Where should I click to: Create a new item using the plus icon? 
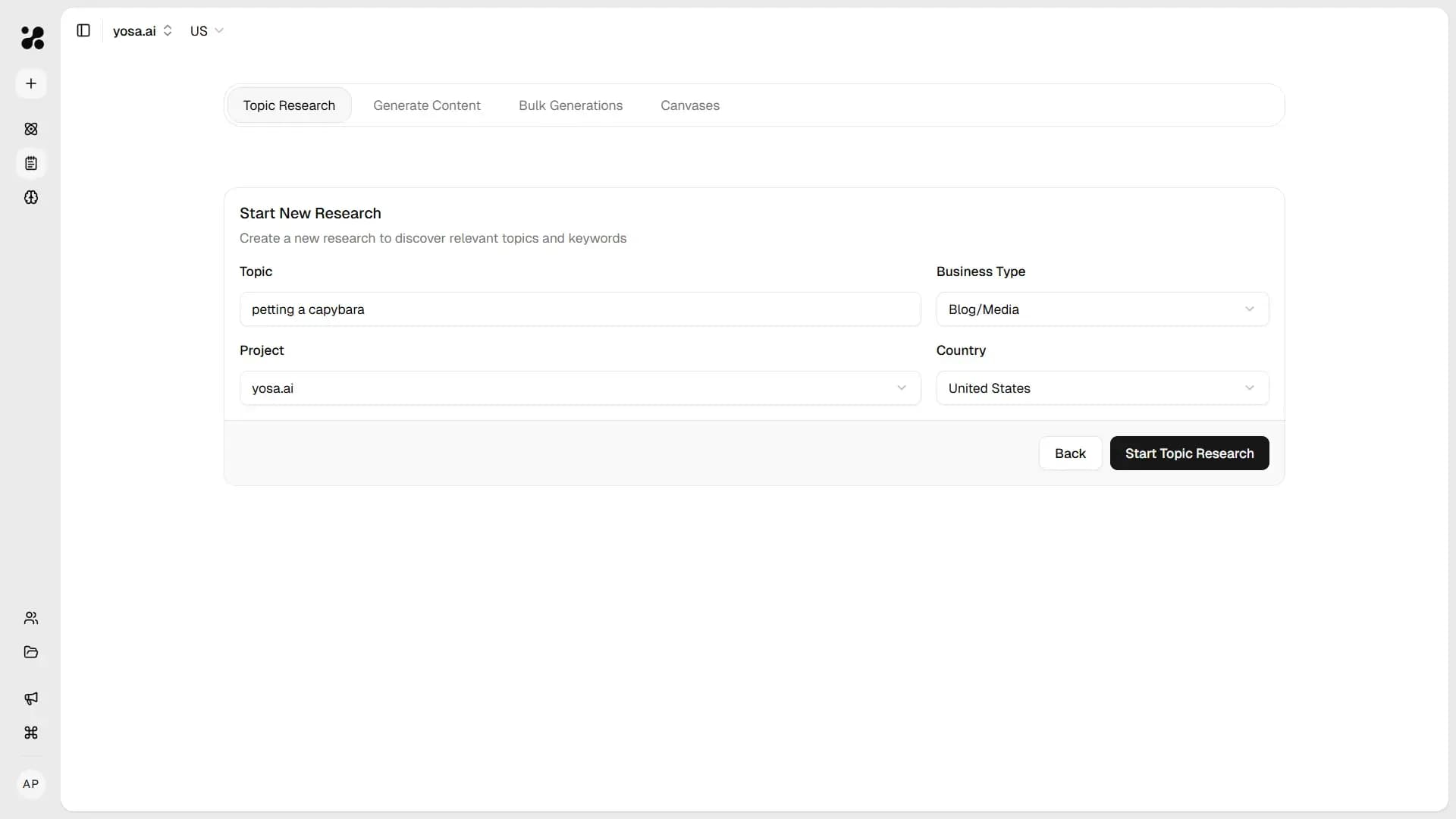(x=30, y=83)
